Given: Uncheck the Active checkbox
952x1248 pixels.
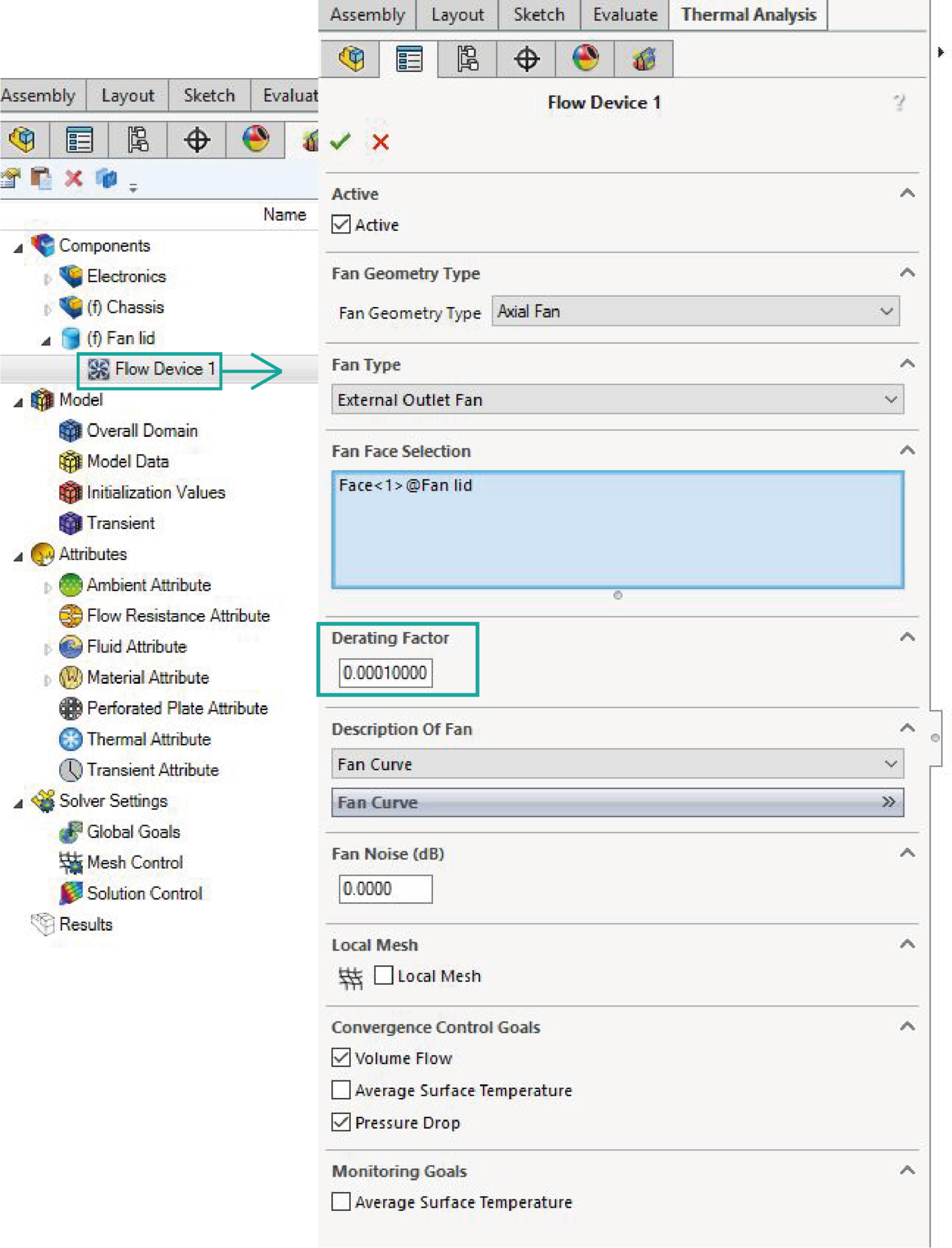Looking at the screenshot, I should click(341, 225).
